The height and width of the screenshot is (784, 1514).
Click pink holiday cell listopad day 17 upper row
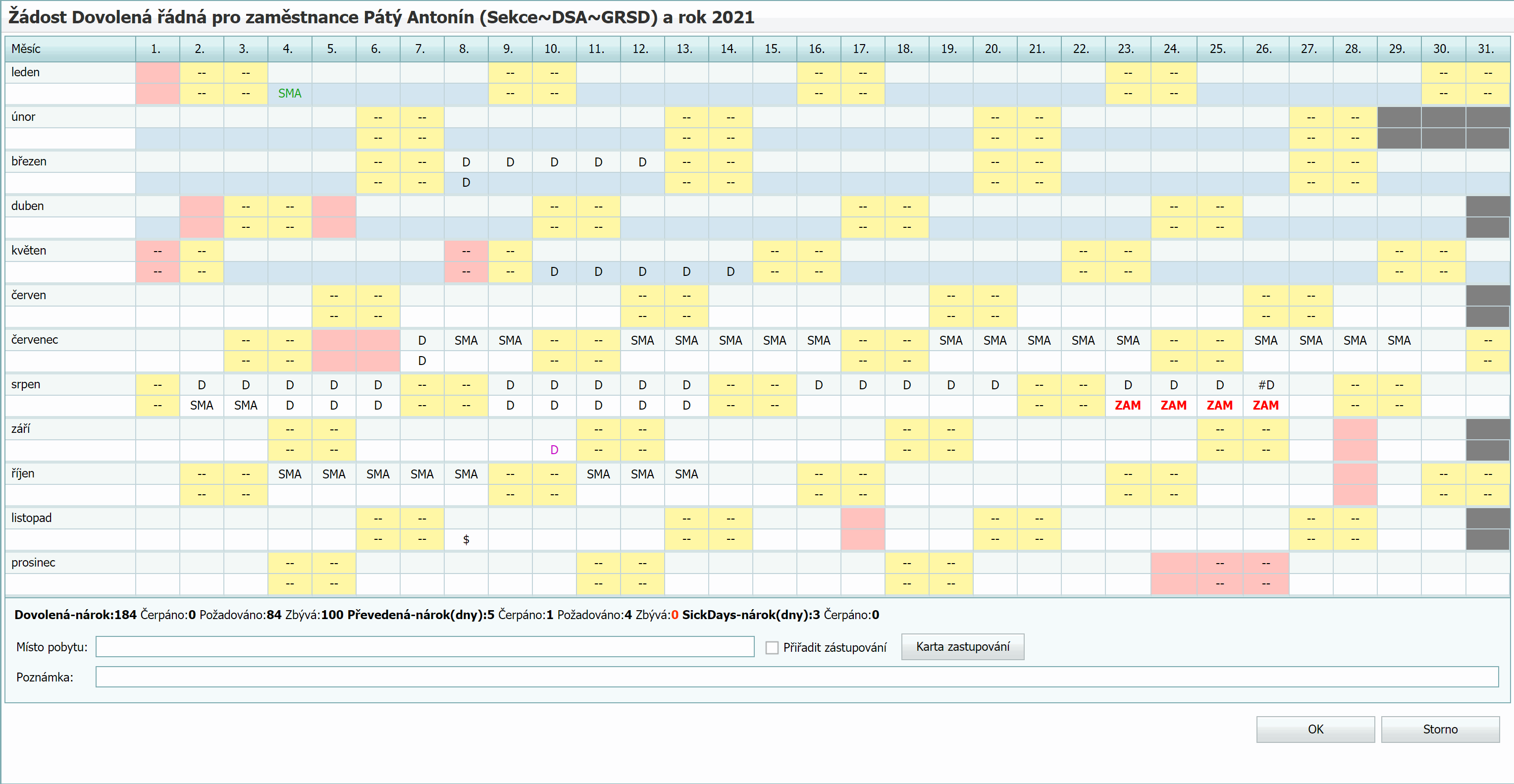pos(863,519)
